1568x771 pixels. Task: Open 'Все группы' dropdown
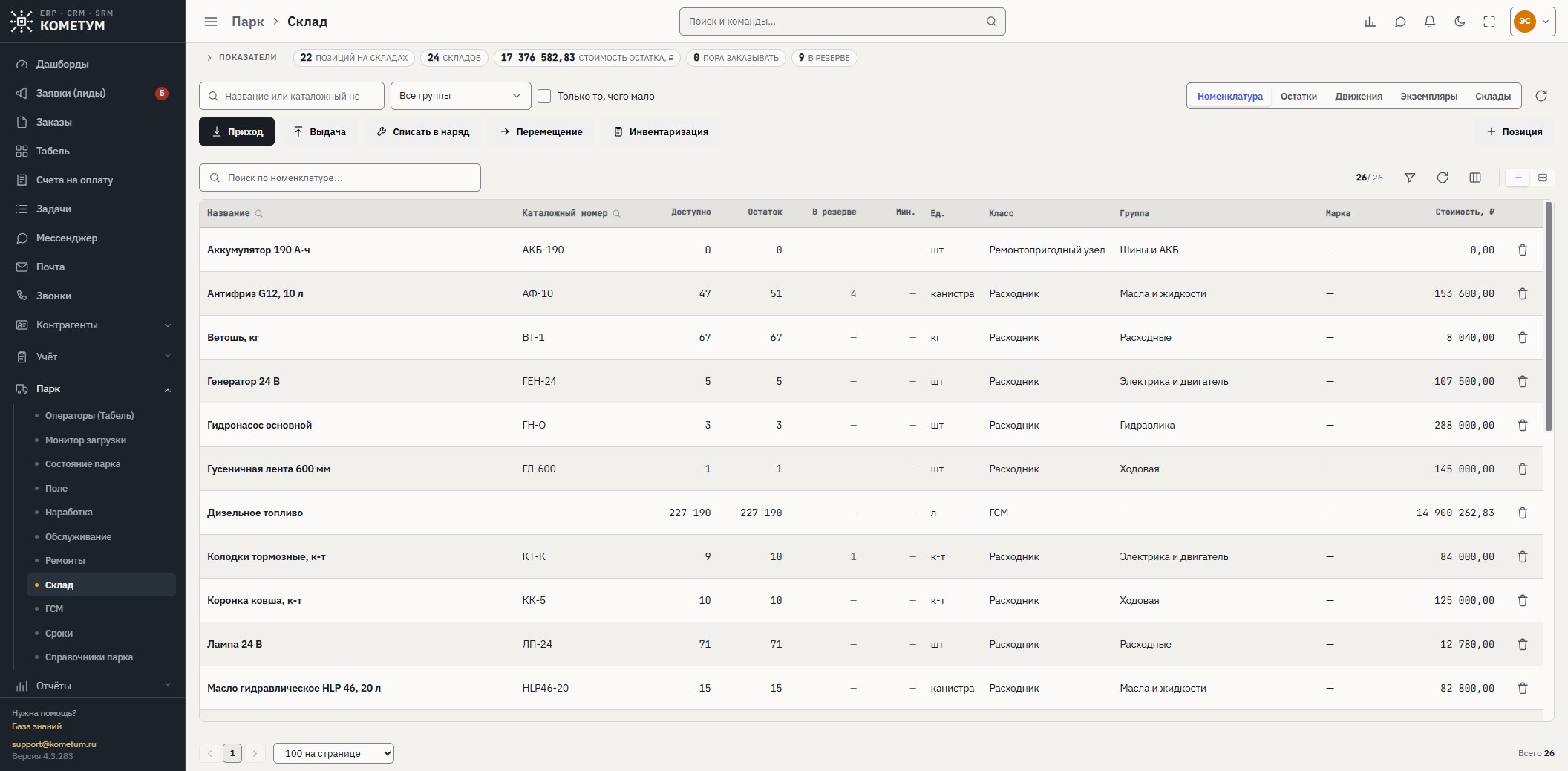460,96
